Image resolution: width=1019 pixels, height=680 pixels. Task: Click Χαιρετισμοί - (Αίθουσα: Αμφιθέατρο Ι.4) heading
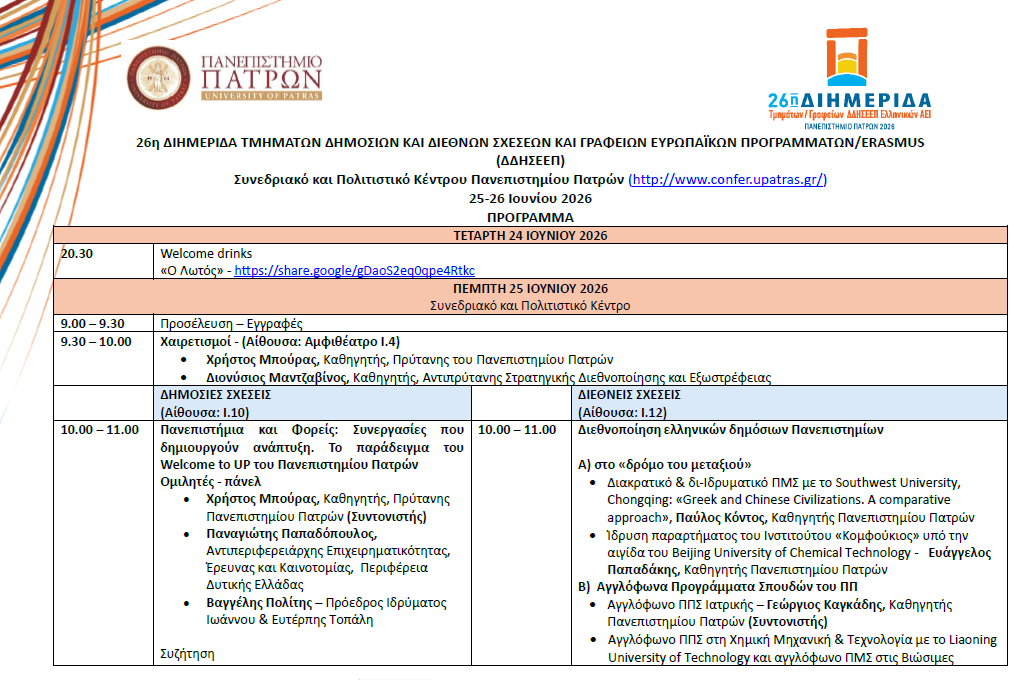tap(280, 341)
